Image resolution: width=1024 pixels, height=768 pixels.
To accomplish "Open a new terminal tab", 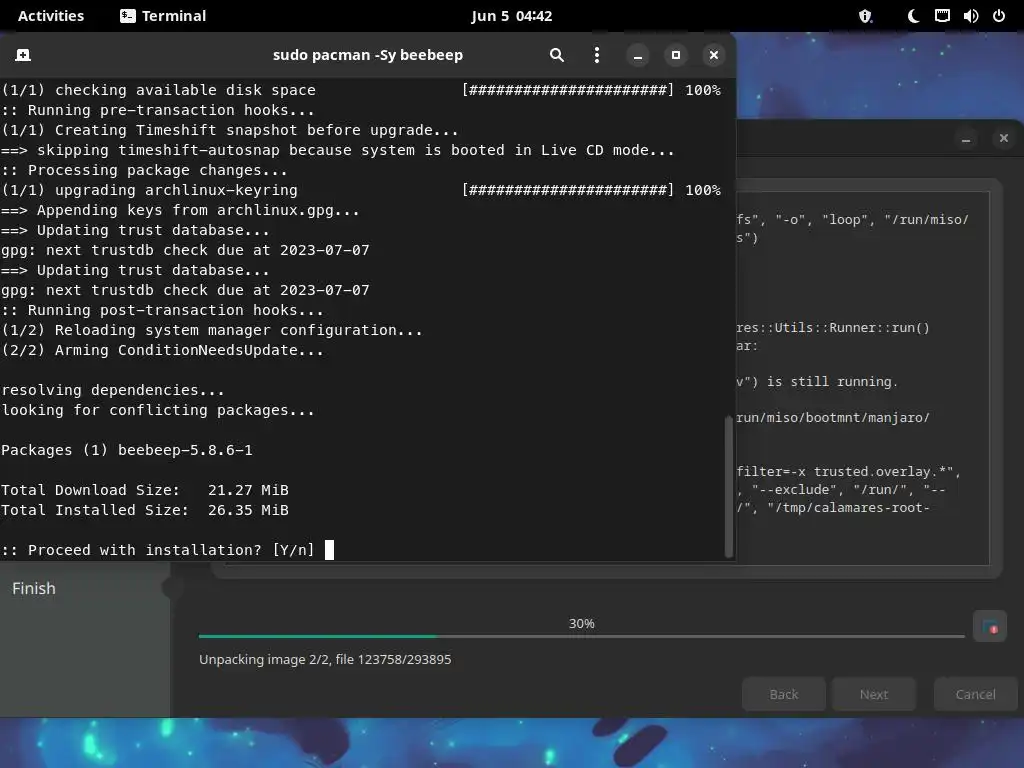I will (23, 56).
